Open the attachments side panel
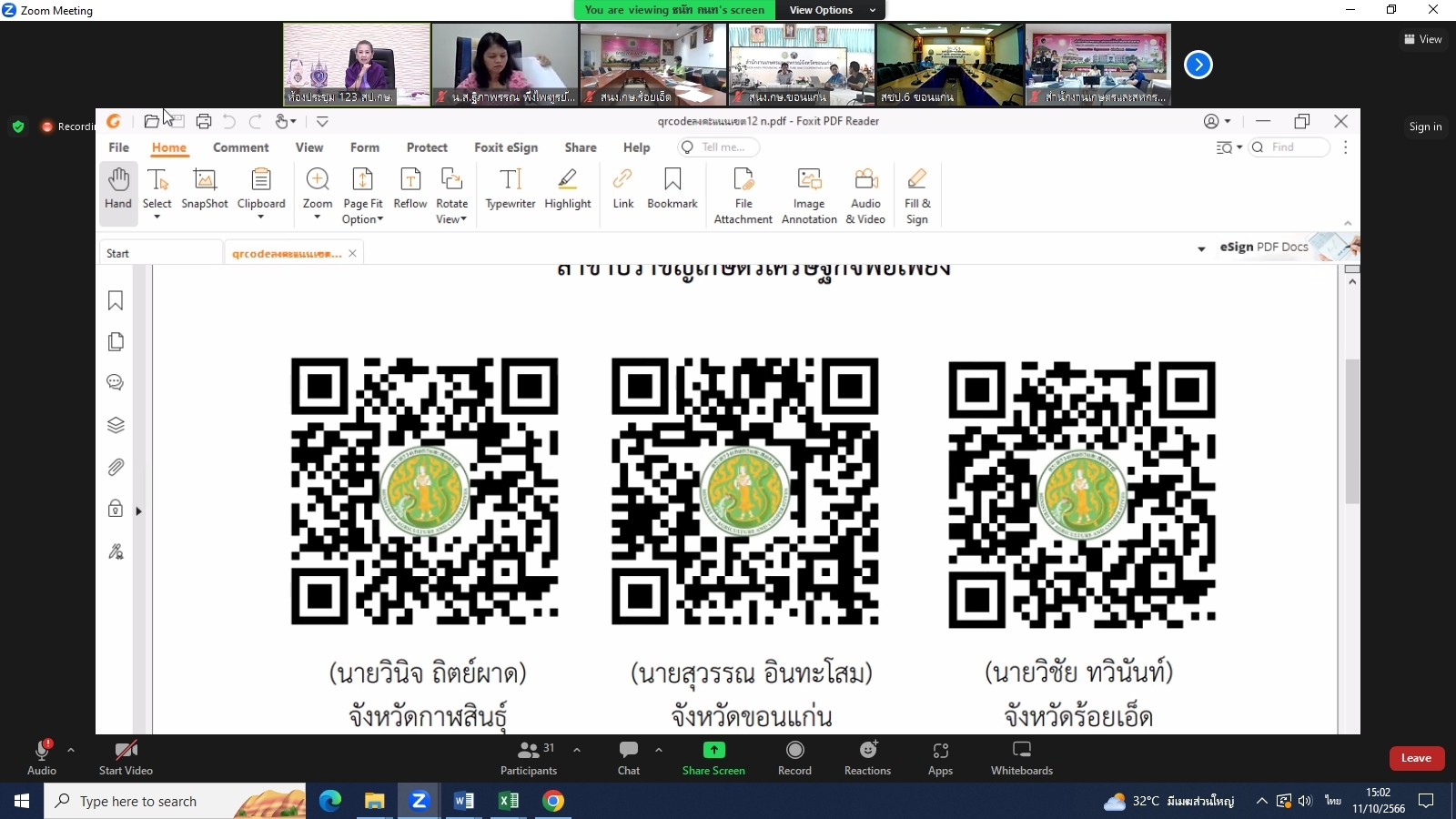 116,467
